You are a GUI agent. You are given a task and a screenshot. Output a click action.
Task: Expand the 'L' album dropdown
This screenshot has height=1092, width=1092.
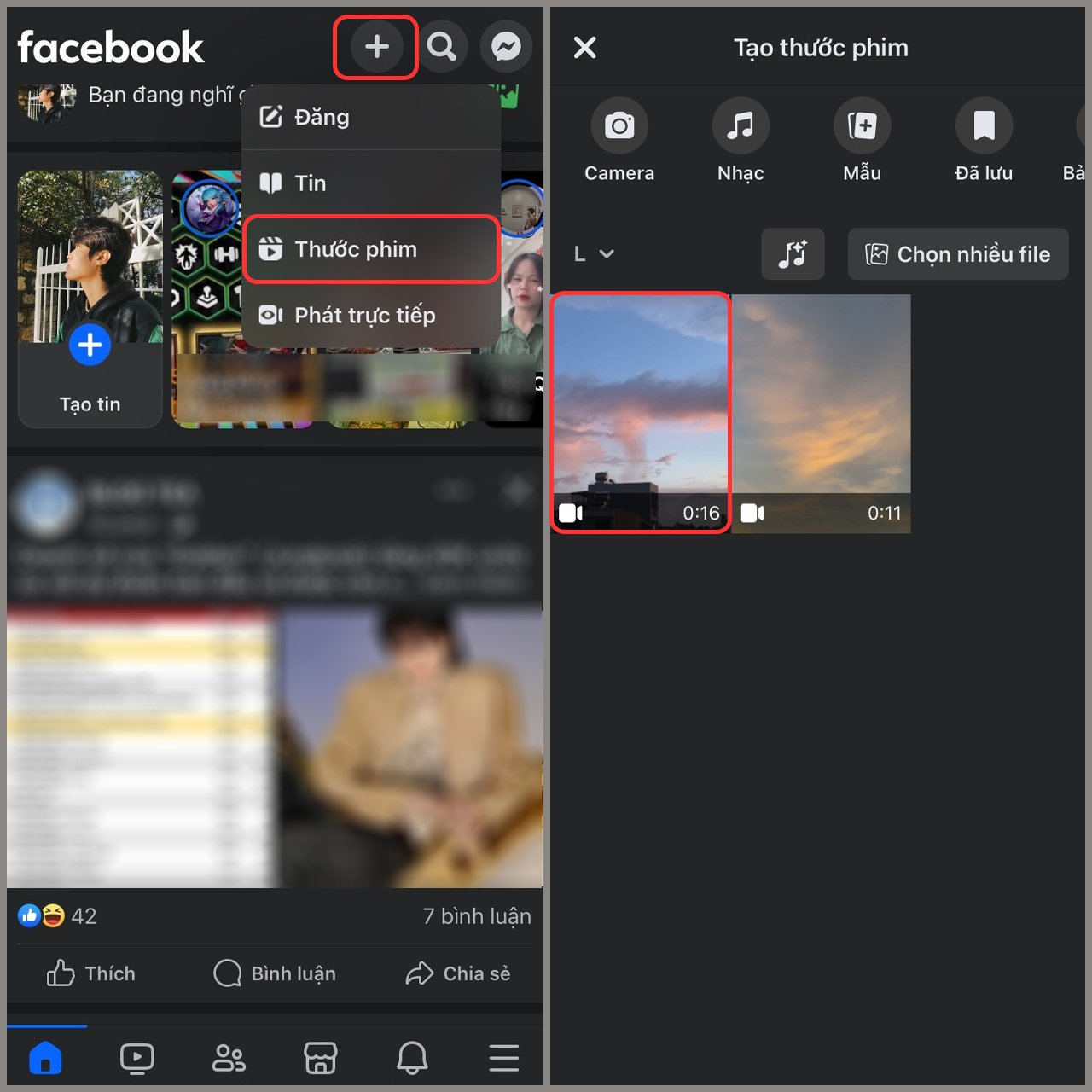coord(594,253)
